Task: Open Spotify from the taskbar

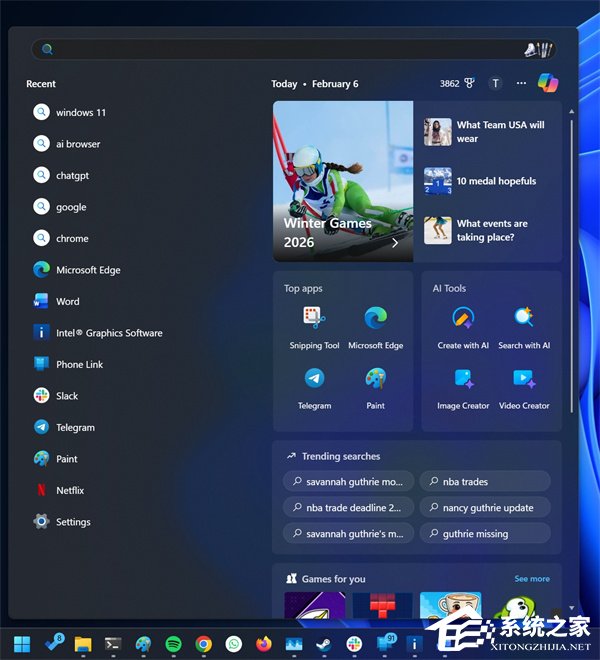Action: [x=173, y=644]
